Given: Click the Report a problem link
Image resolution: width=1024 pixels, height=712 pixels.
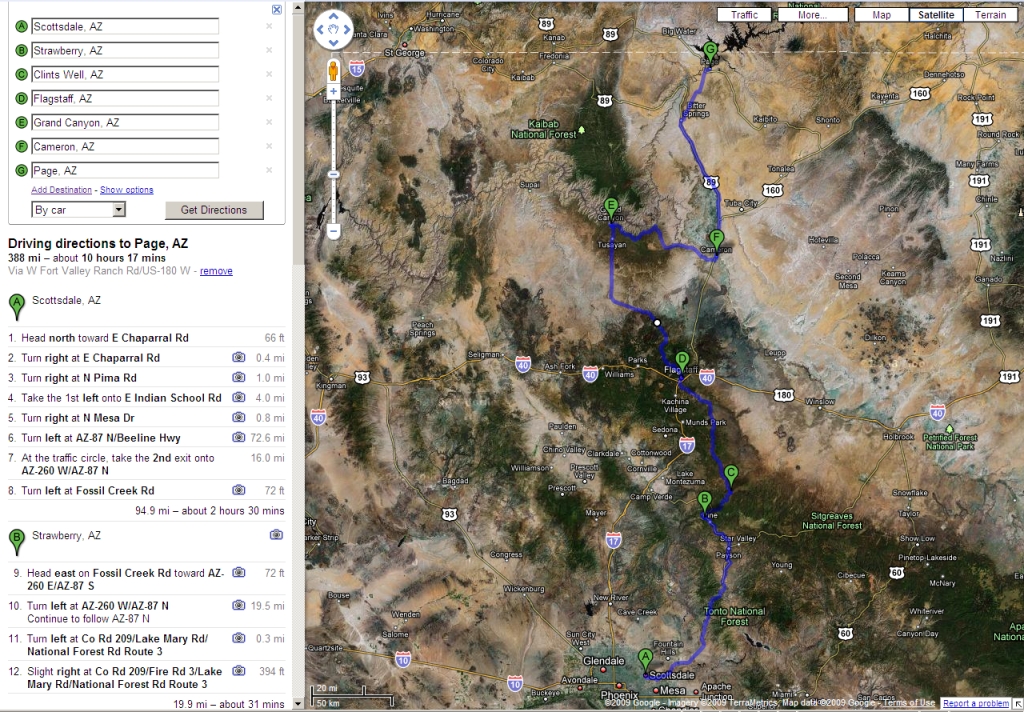Looking at the screenshot, I should (976, 704).
